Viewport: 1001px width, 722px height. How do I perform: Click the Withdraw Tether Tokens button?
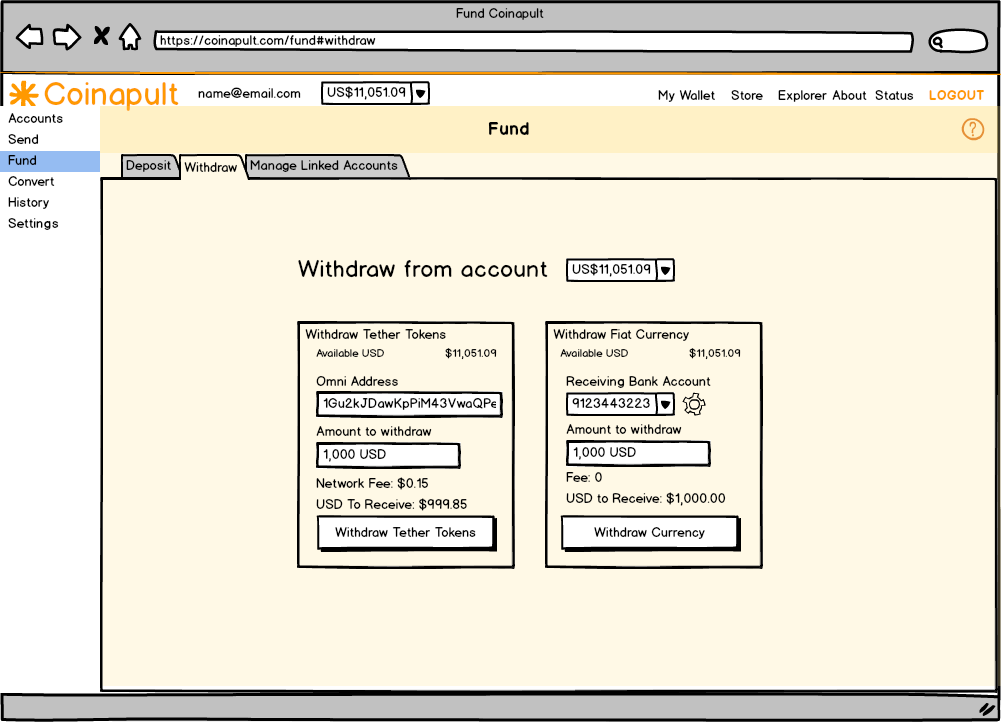[405, 533]
